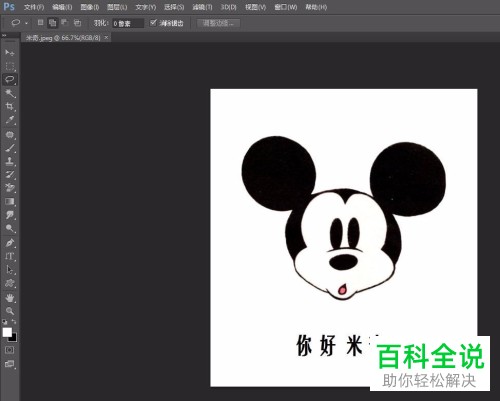Select the Pen tool
The height and width of the screenshot is (401, 500).
(x=10, y=243)
